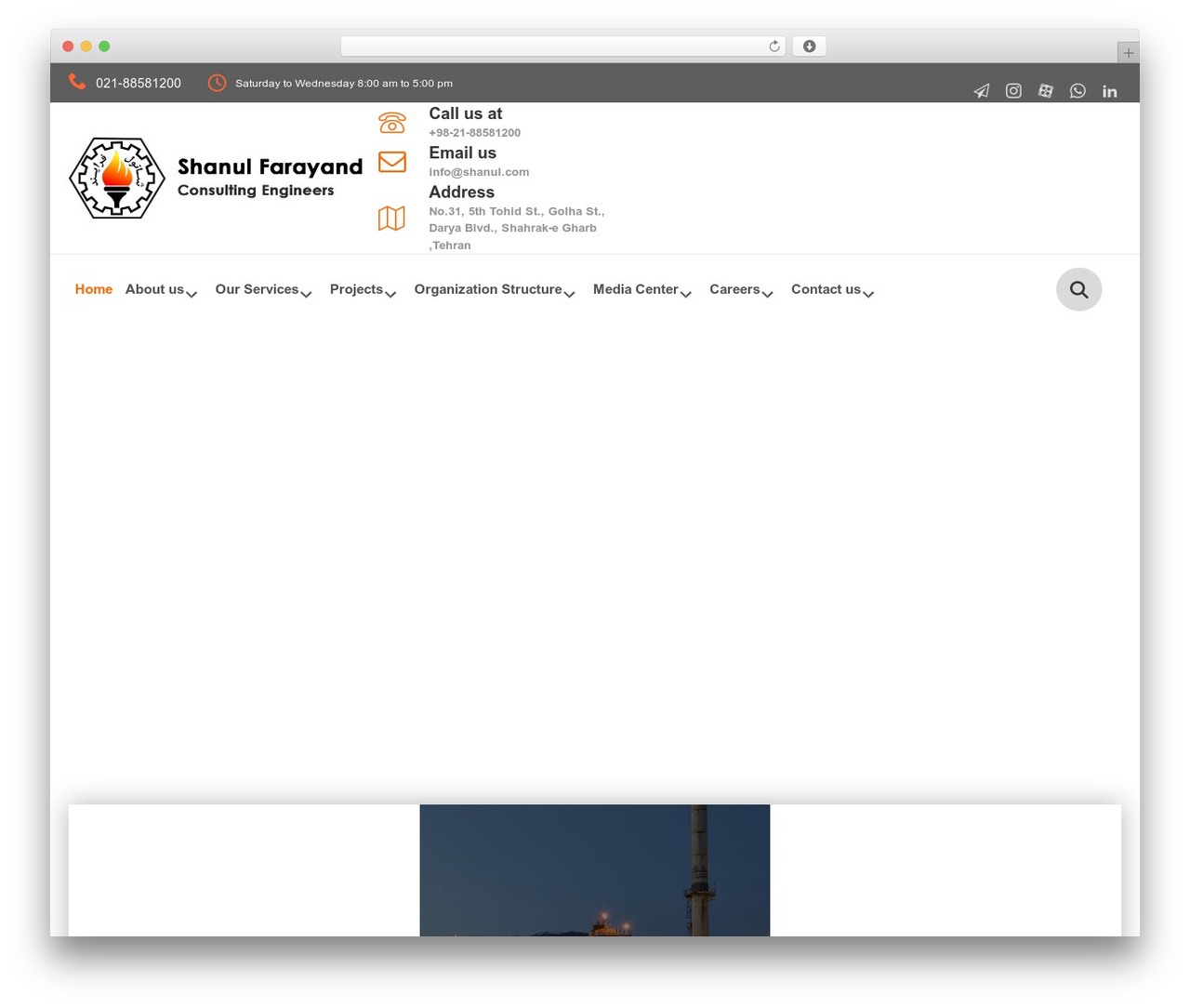Click the browser address bar field
Screen dimensions: 1190x1008
pos(563,46)
